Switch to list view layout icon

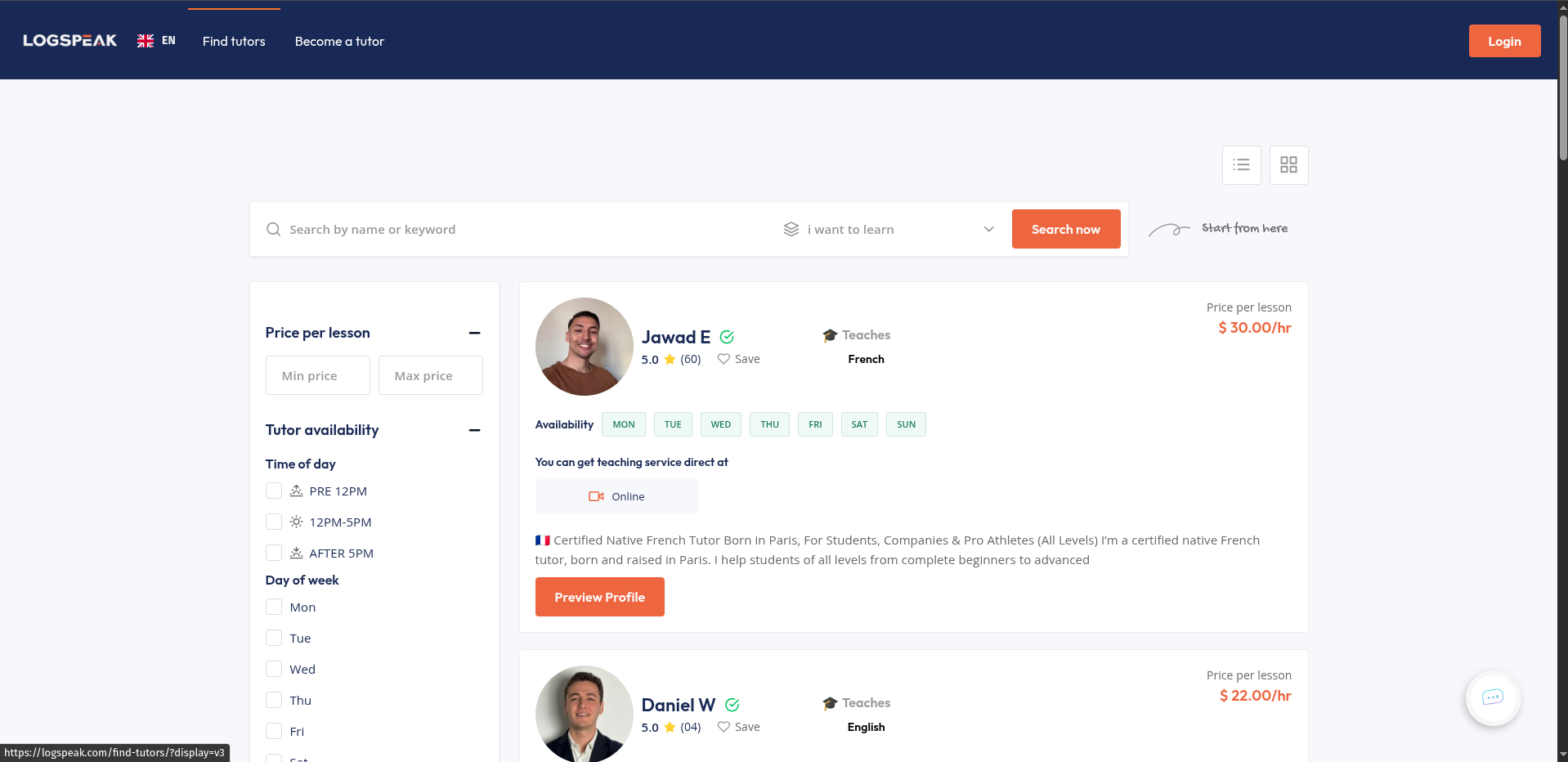[x=1241, y=165]
